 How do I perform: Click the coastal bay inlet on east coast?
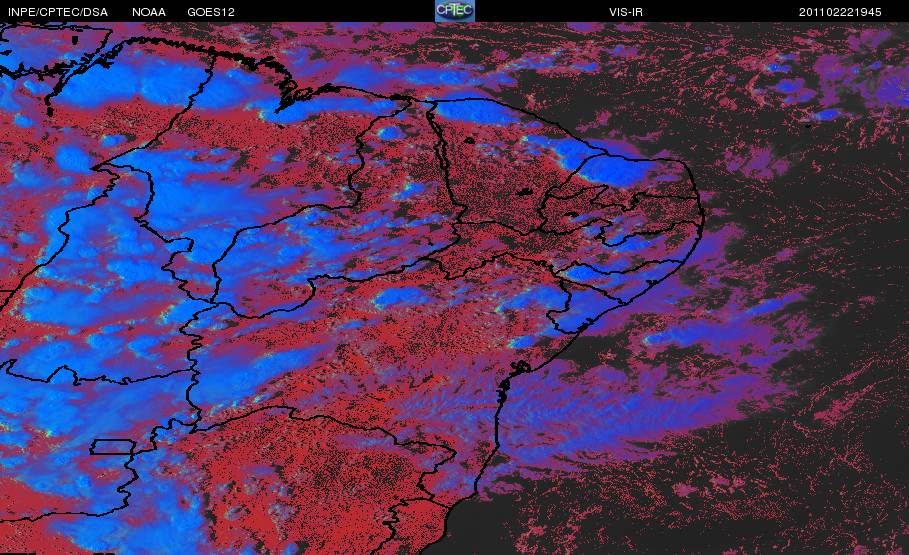pos(518,368)
